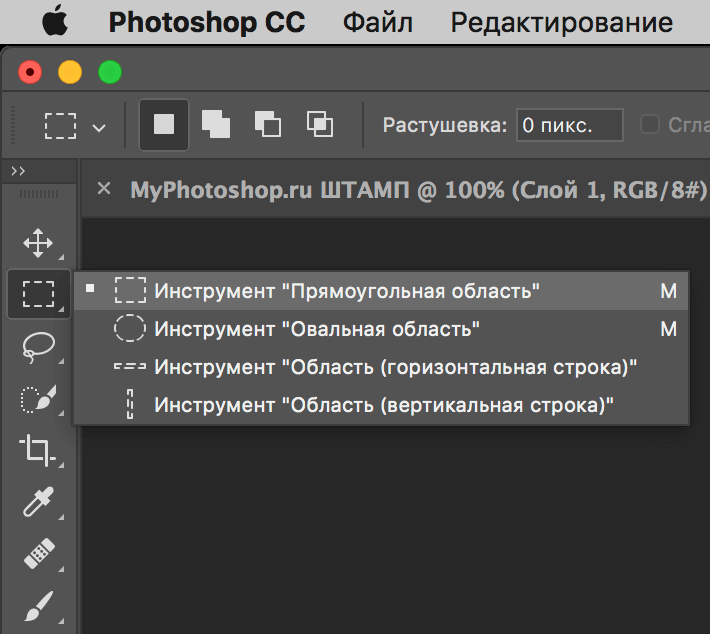The height and width of the screenshot is (634, 710).
Task: Close the MyPhotoshop.ru ШТАМП document tab
Action: click(x=104, y=188)
